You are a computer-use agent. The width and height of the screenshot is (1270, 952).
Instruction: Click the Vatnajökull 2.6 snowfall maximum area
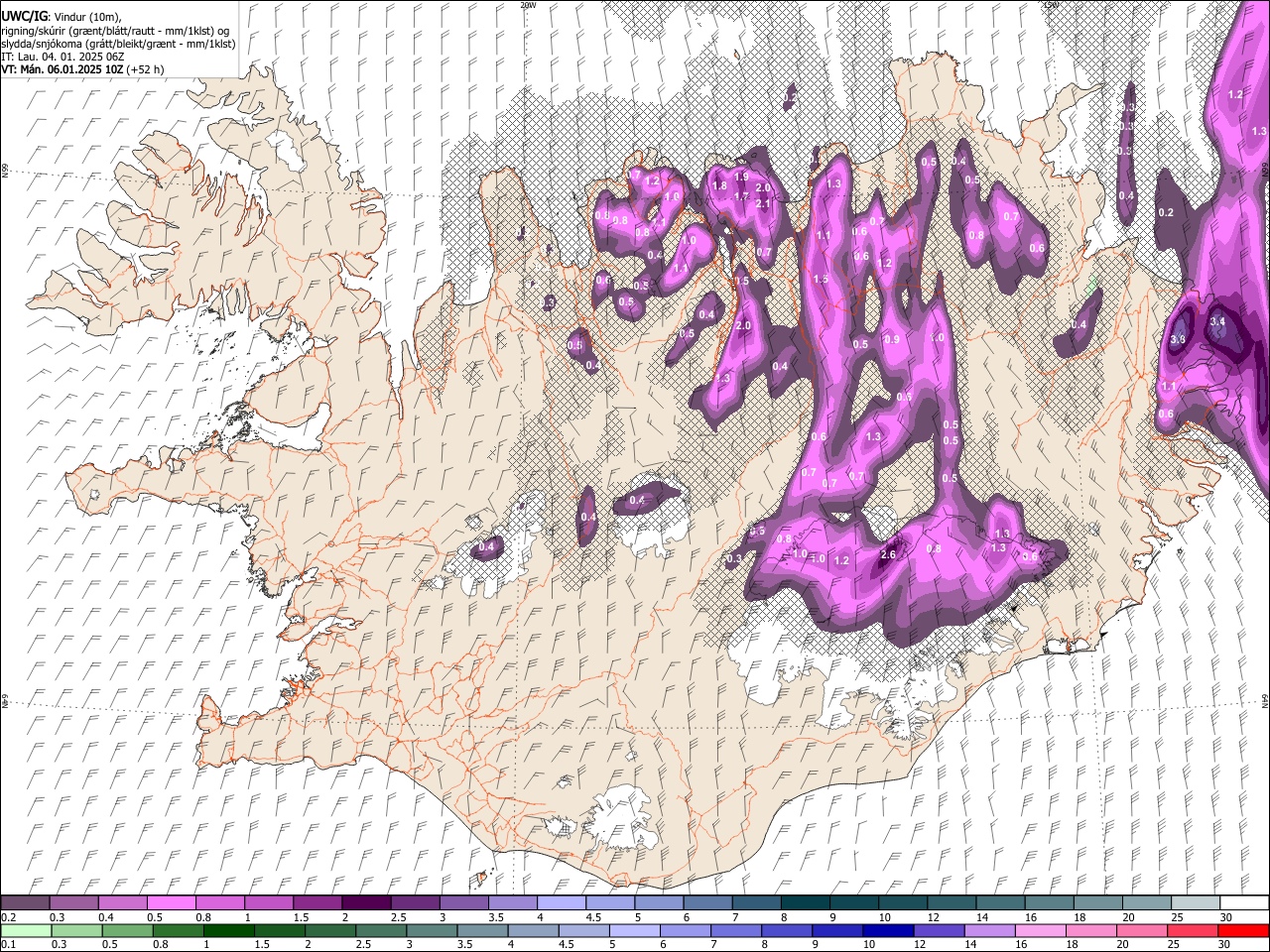[x=888, y=554]
